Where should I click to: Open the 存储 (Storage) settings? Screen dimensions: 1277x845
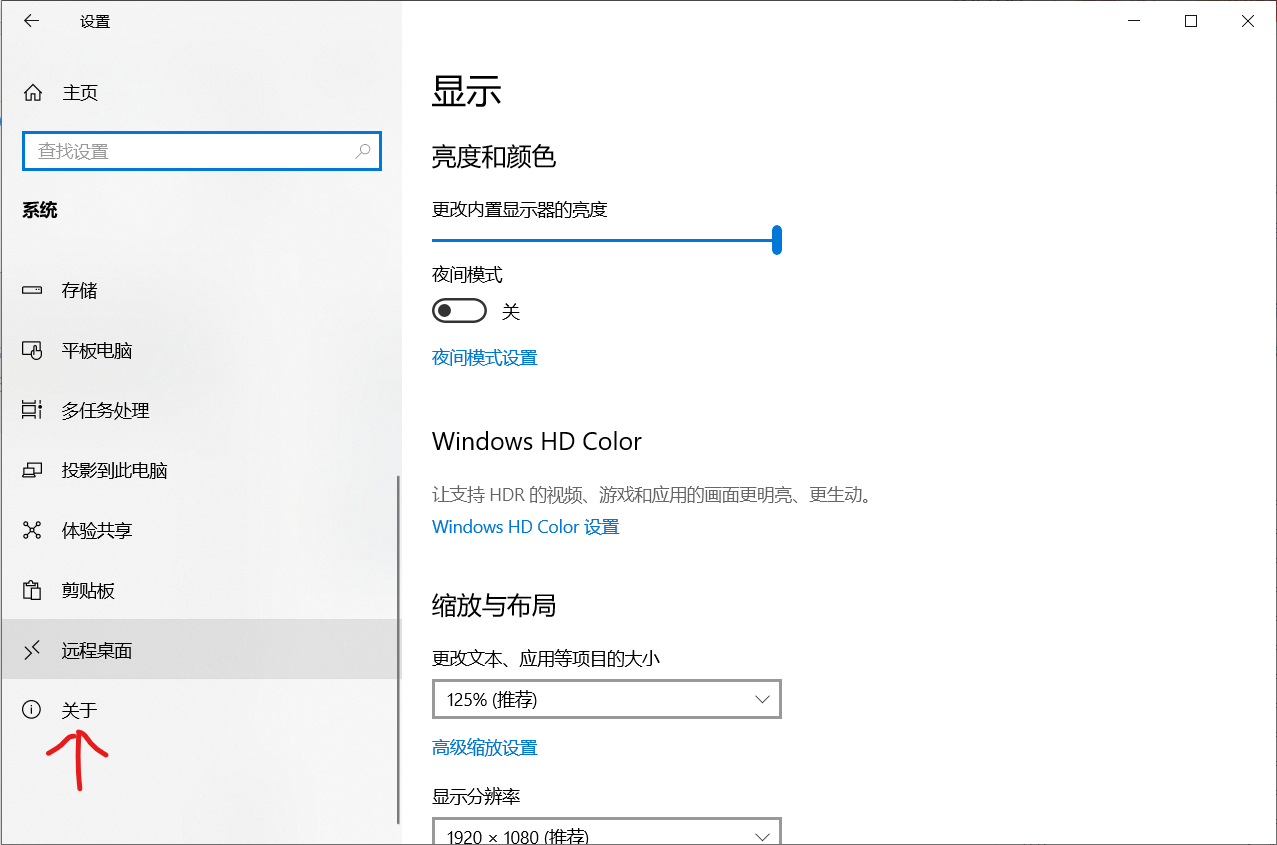pos(78,290)
